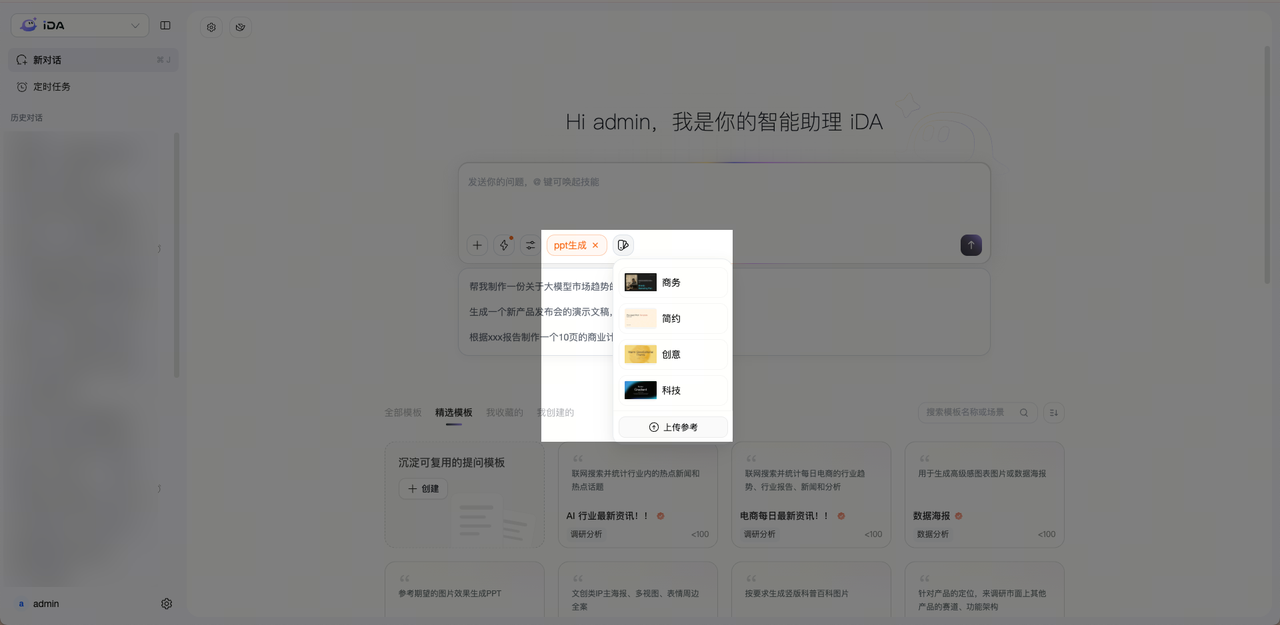
Task: Select the 科技 PPT style
Action: click(673, 391)
